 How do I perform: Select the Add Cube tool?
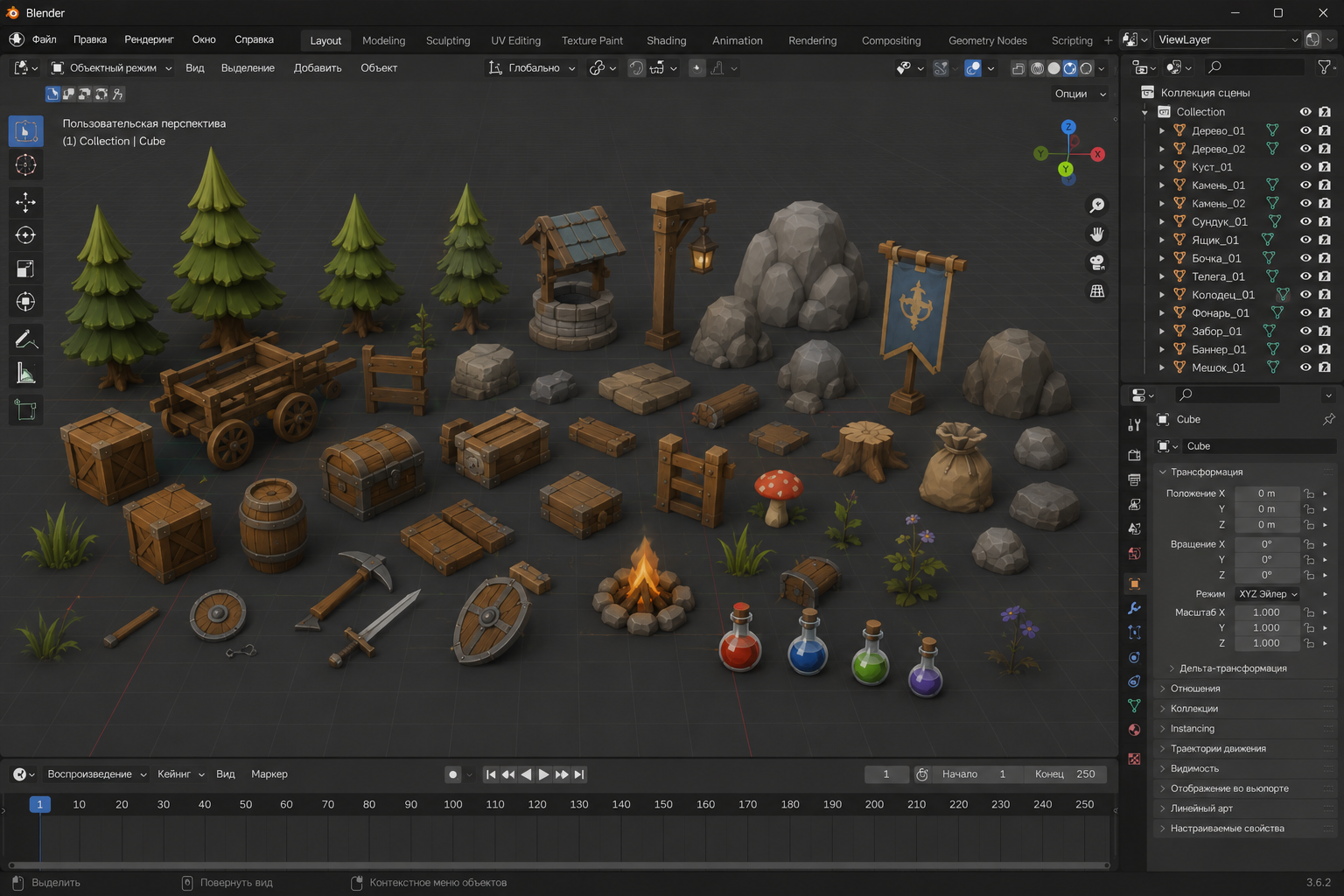pos(25,409)
